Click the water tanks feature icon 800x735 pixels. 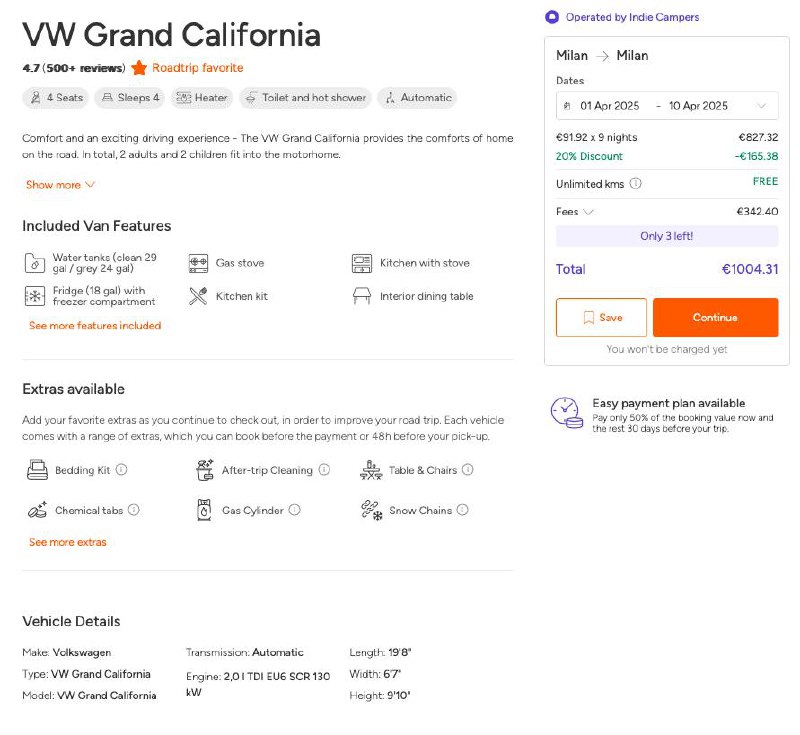(35, 263)
